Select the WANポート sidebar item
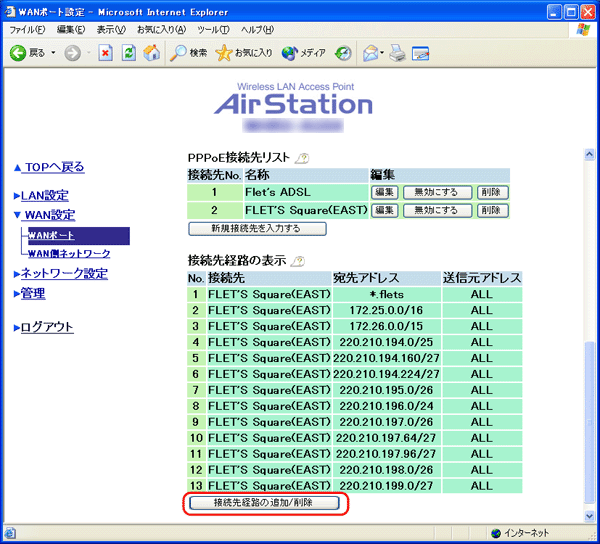This screenshot has height=544, width=600. (78, 236)
